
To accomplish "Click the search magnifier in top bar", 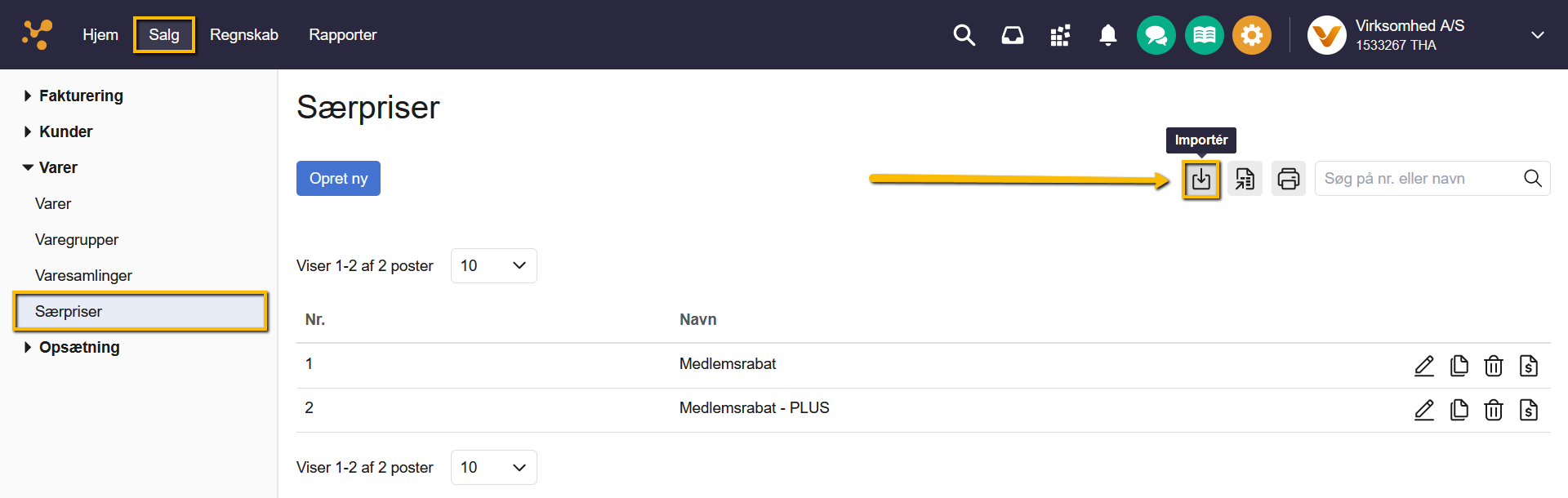I will point(964,35).
